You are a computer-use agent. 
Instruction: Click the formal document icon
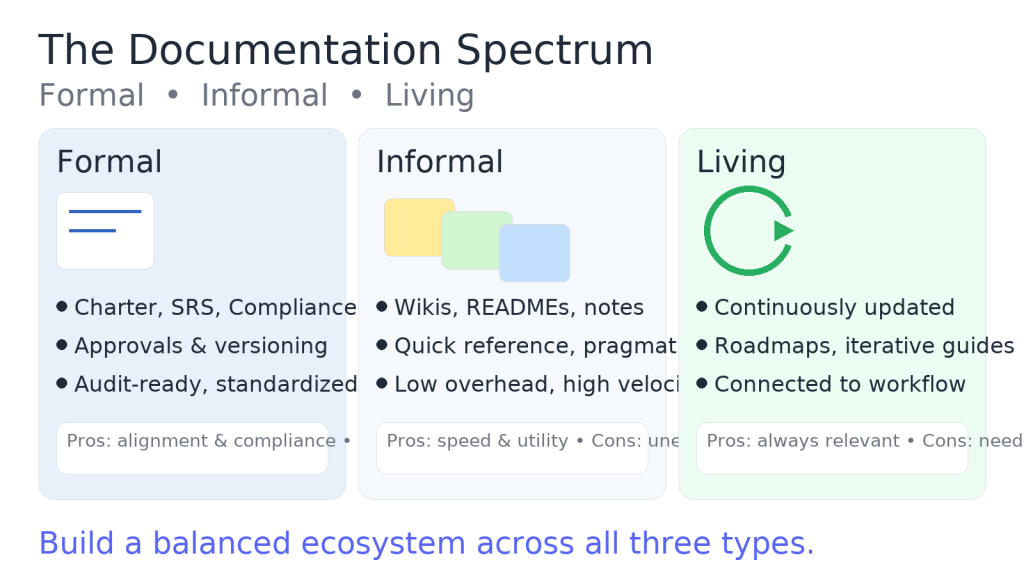pyautogui.click(x=105, y=231)
